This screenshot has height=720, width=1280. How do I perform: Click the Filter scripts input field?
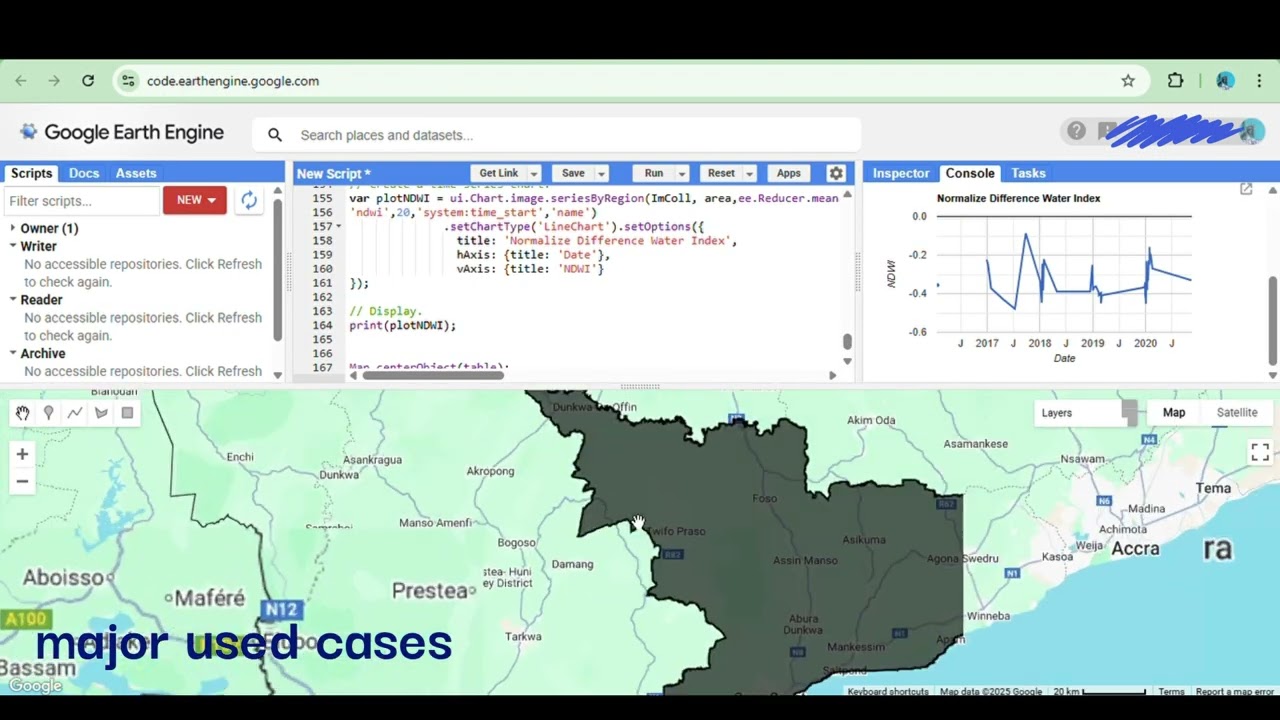[x=82, y=200]
